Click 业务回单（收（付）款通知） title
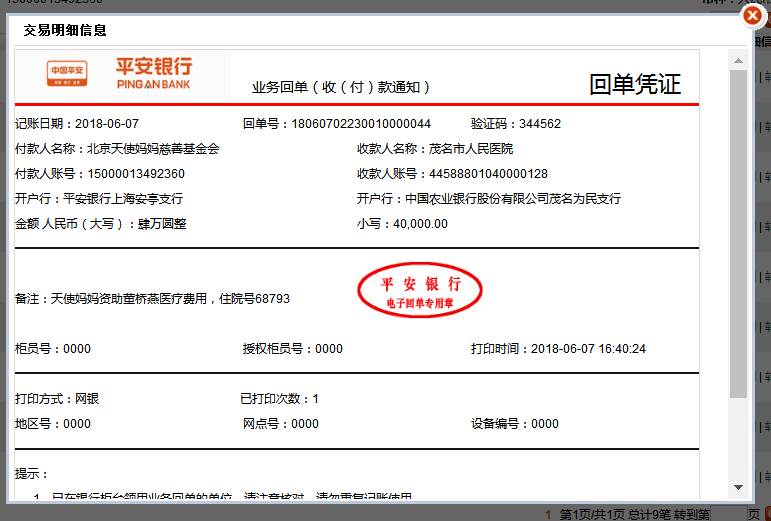 click(341, 87)
